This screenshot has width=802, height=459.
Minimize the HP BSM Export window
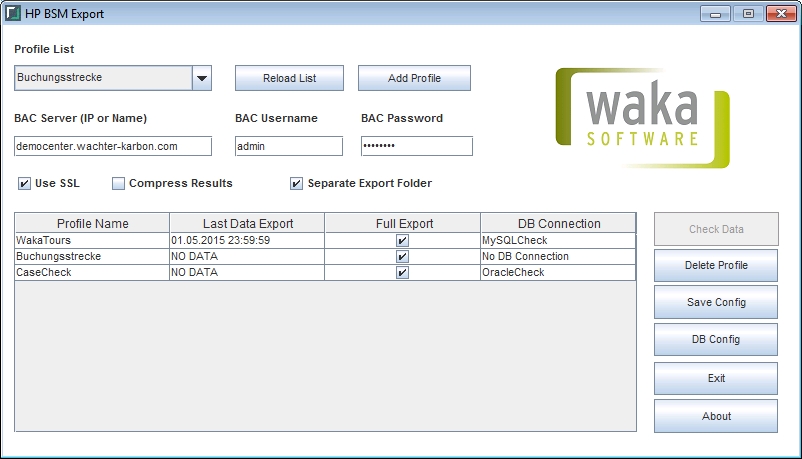[x=715, y=14]
